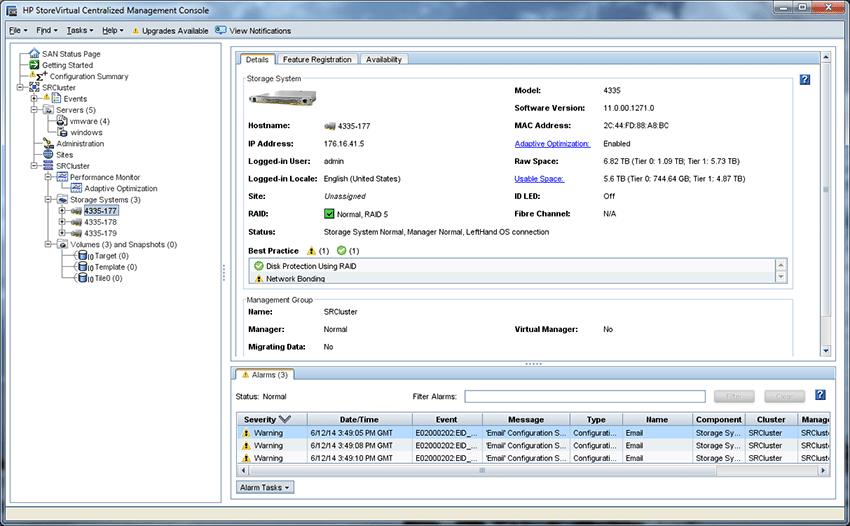Screen dimensions: 850x526
Task: Open the SAN Status Page home icon
Action: tap(34, 53)
